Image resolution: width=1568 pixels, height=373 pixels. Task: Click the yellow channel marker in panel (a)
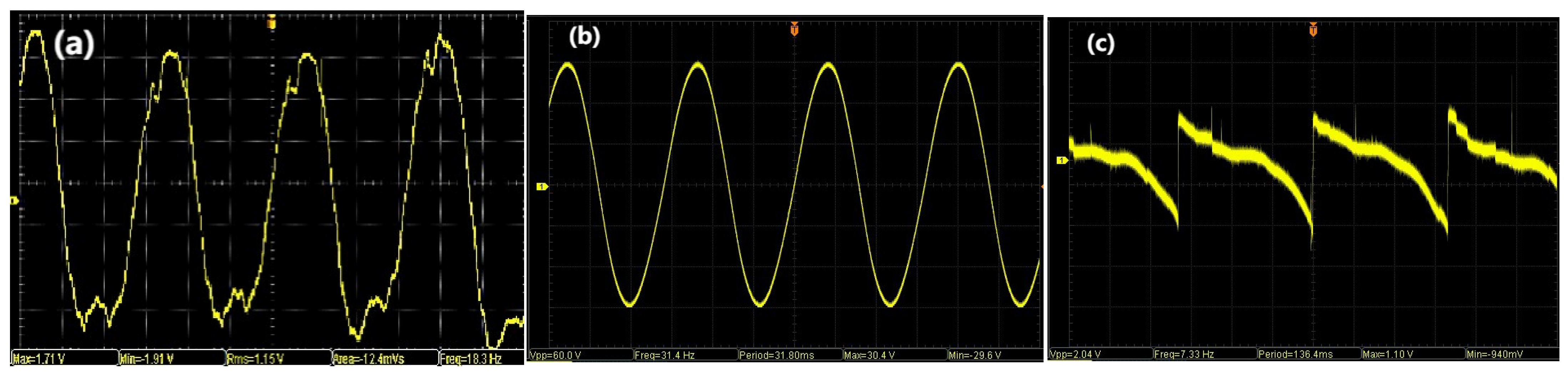pyautogui.click(x=15, y=201)
